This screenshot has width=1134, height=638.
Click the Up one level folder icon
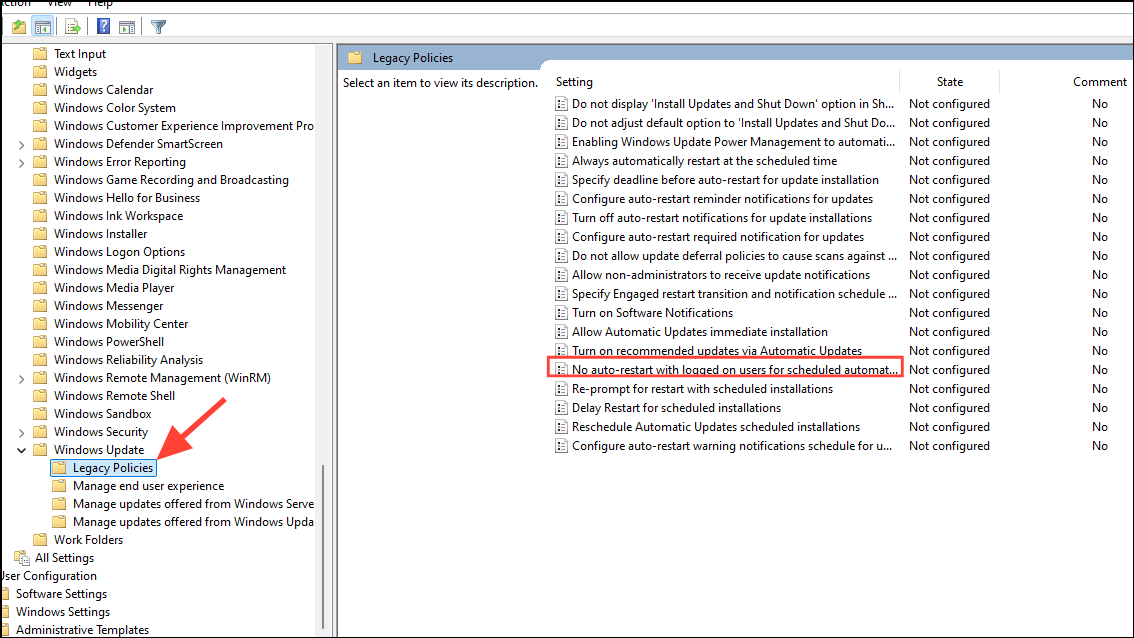(x=18, y=26)
